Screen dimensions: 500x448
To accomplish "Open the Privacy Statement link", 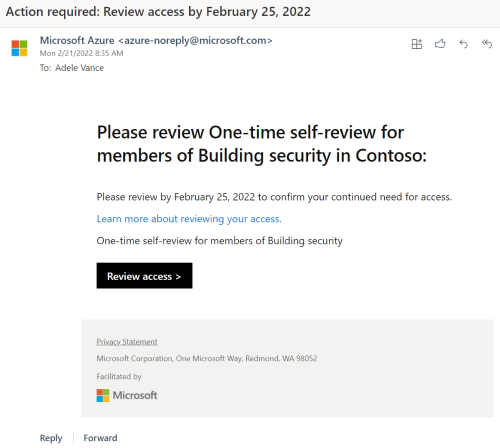I will coord(127,342).
